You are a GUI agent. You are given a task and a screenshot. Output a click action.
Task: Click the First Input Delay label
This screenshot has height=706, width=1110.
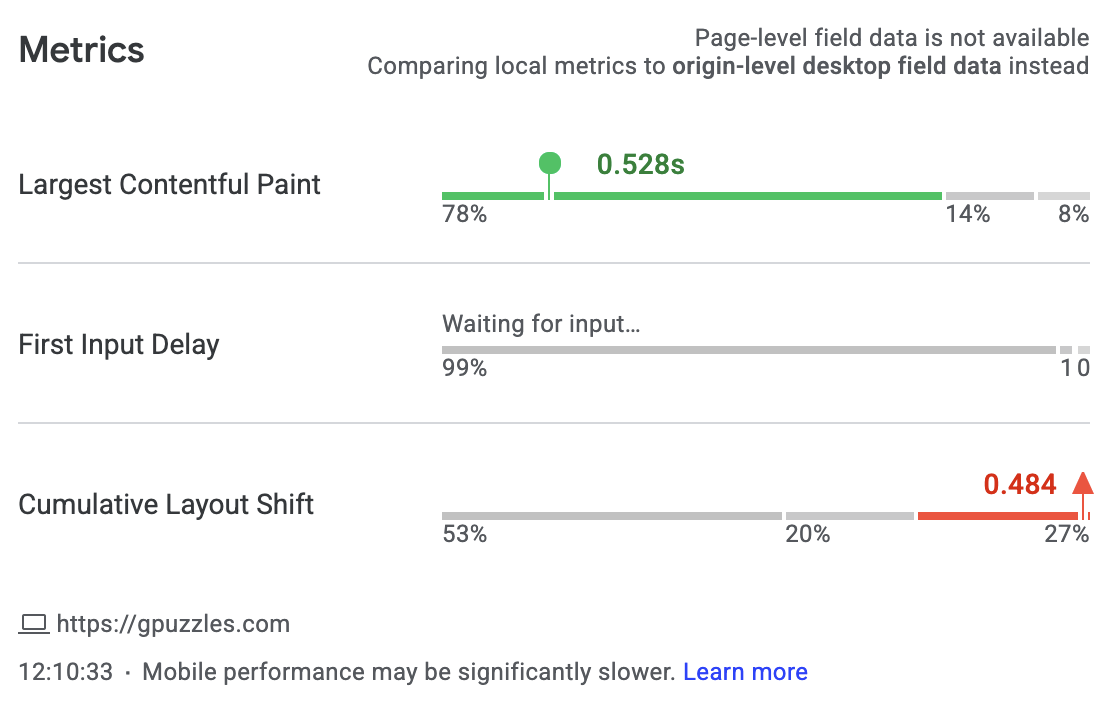(x=119, y=345)
